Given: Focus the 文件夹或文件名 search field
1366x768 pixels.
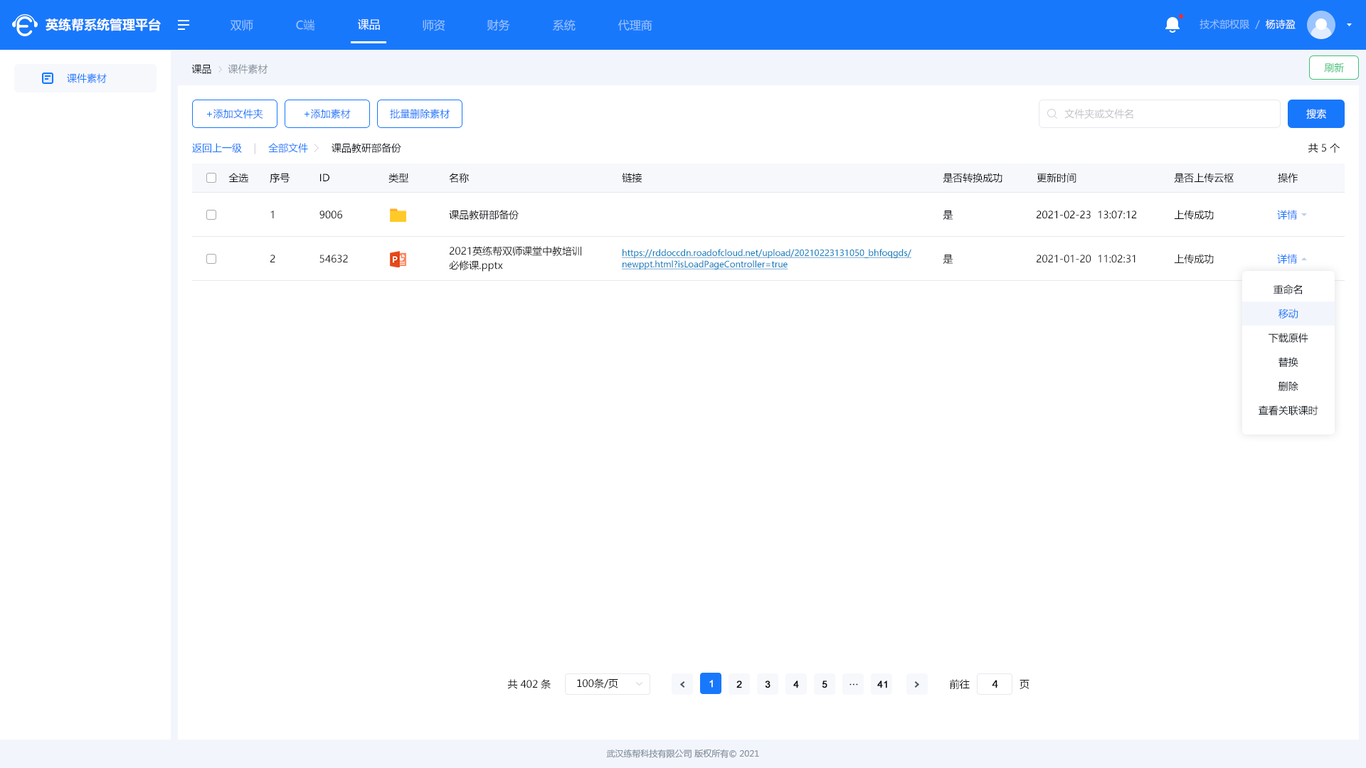Looking at the screenshot, I should [1160, 114].
